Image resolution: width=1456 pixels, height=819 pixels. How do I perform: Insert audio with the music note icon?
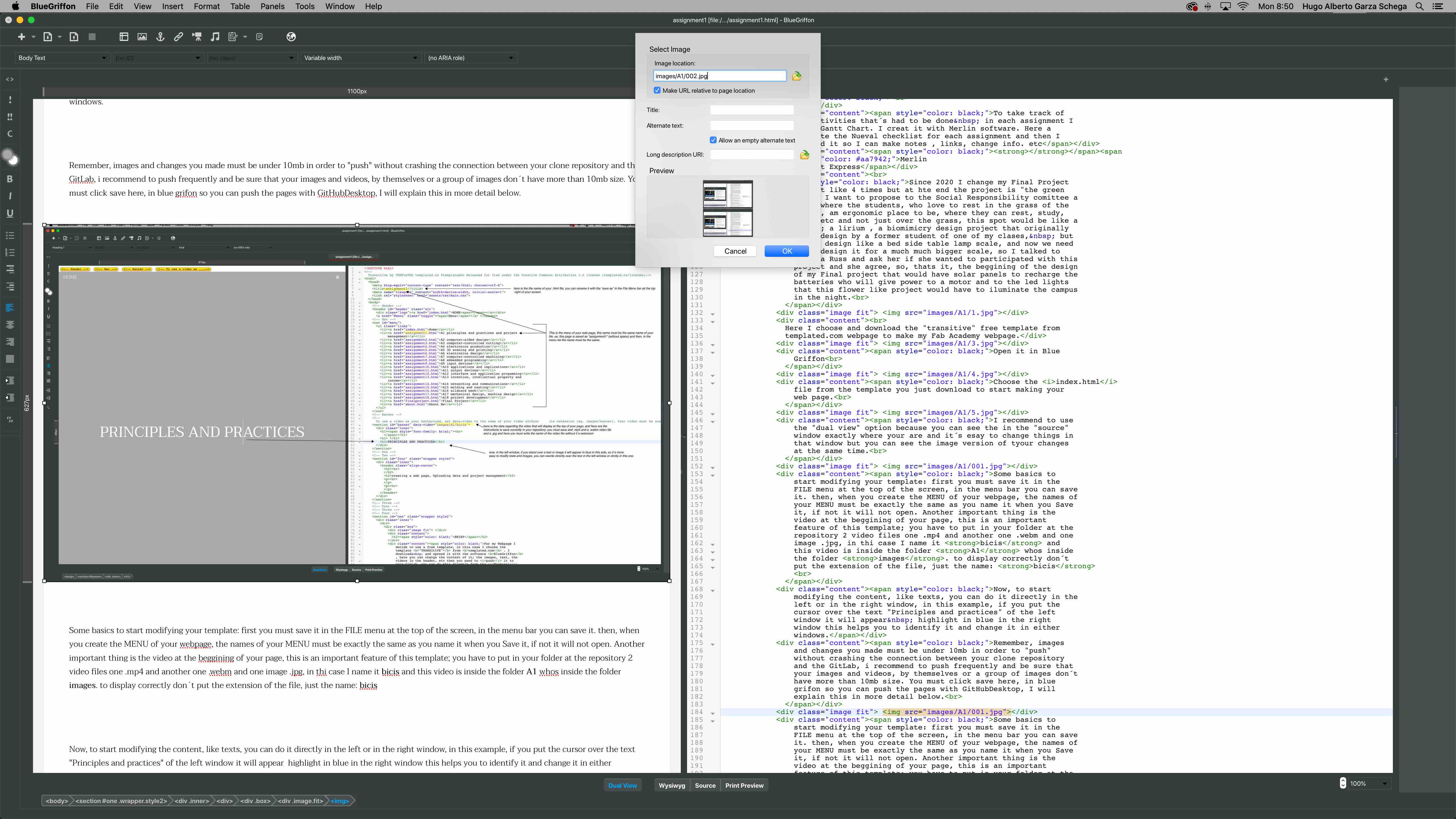tap(215, 37)
